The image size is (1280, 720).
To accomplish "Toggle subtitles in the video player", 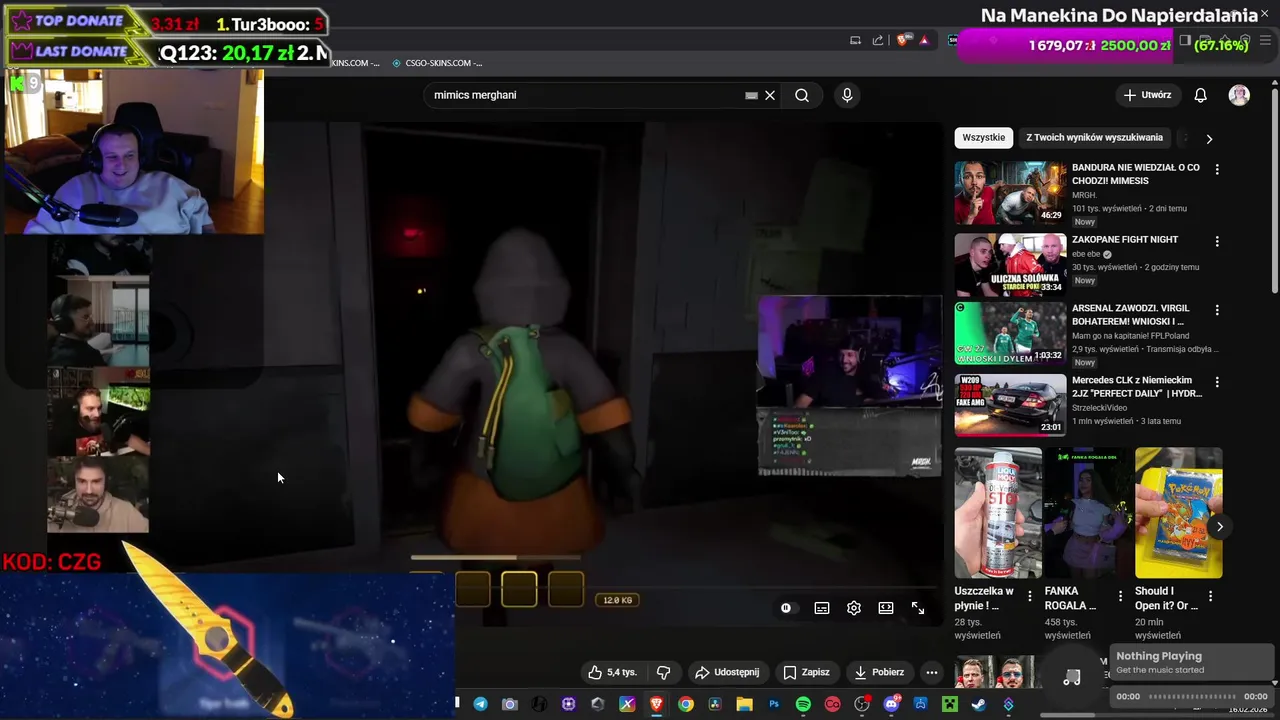I will 822,608.
